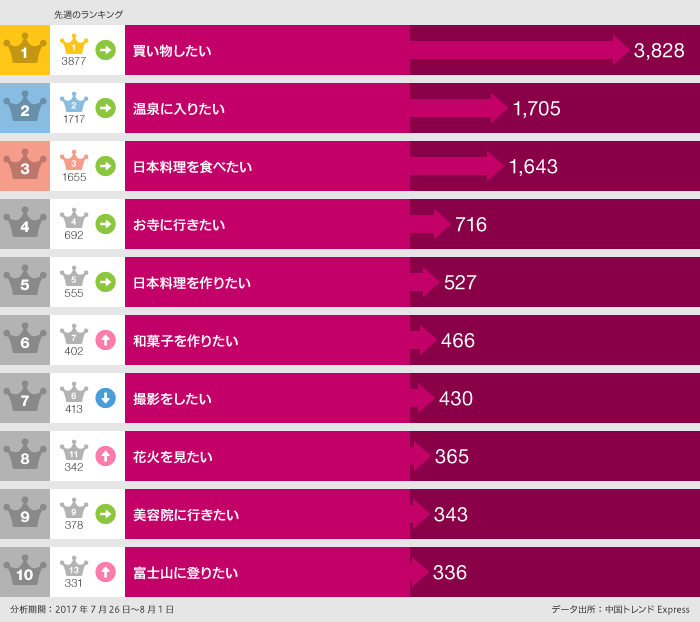Image resolution: width=700 pixels, height=622 pixels.
Task: Click the salmon rank 3 crown
Action: tap(25, 166)
